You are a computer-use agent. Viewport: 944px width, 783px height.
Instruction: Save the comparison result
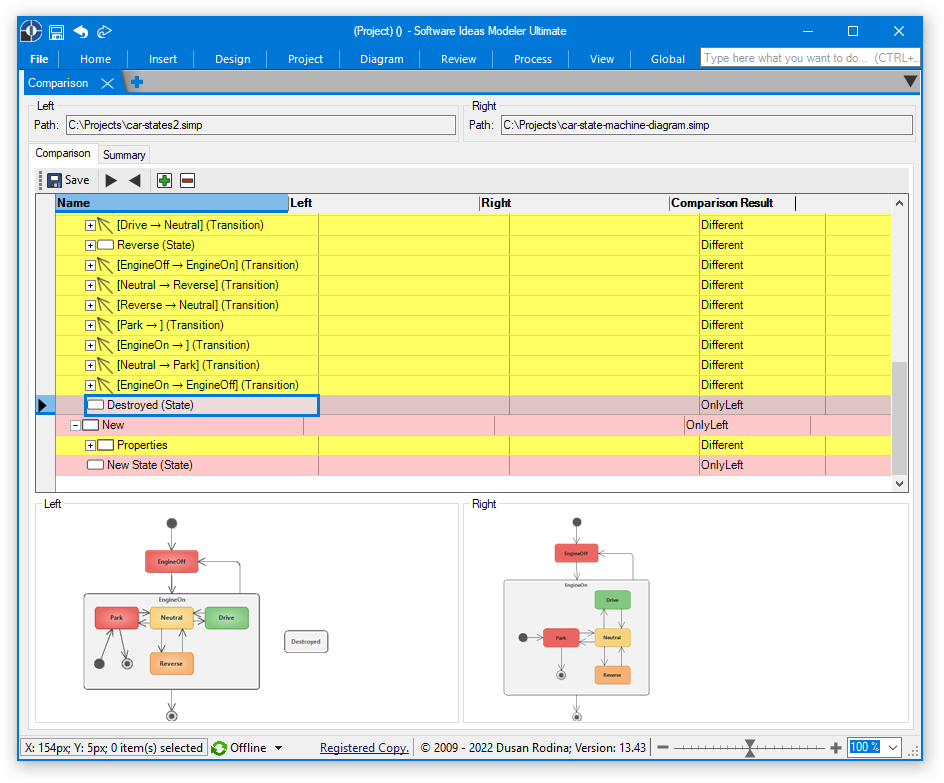pyautogui.click(x=69, y=180)
